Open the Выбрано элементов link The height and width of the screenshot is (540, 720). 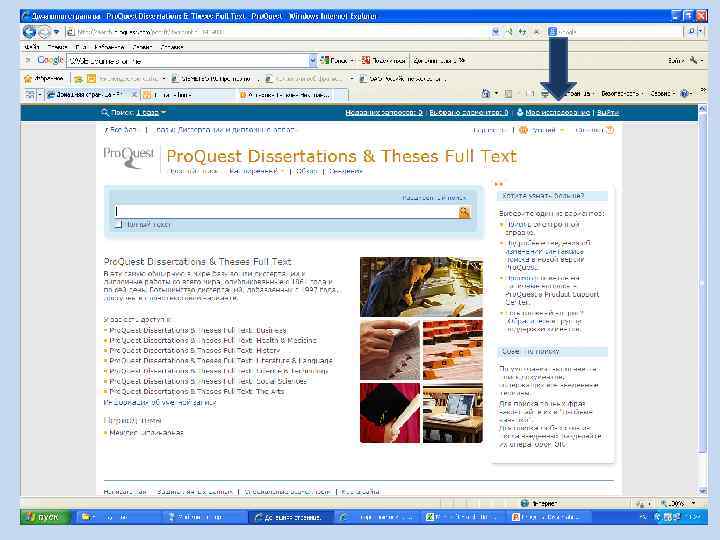point(469,112)
